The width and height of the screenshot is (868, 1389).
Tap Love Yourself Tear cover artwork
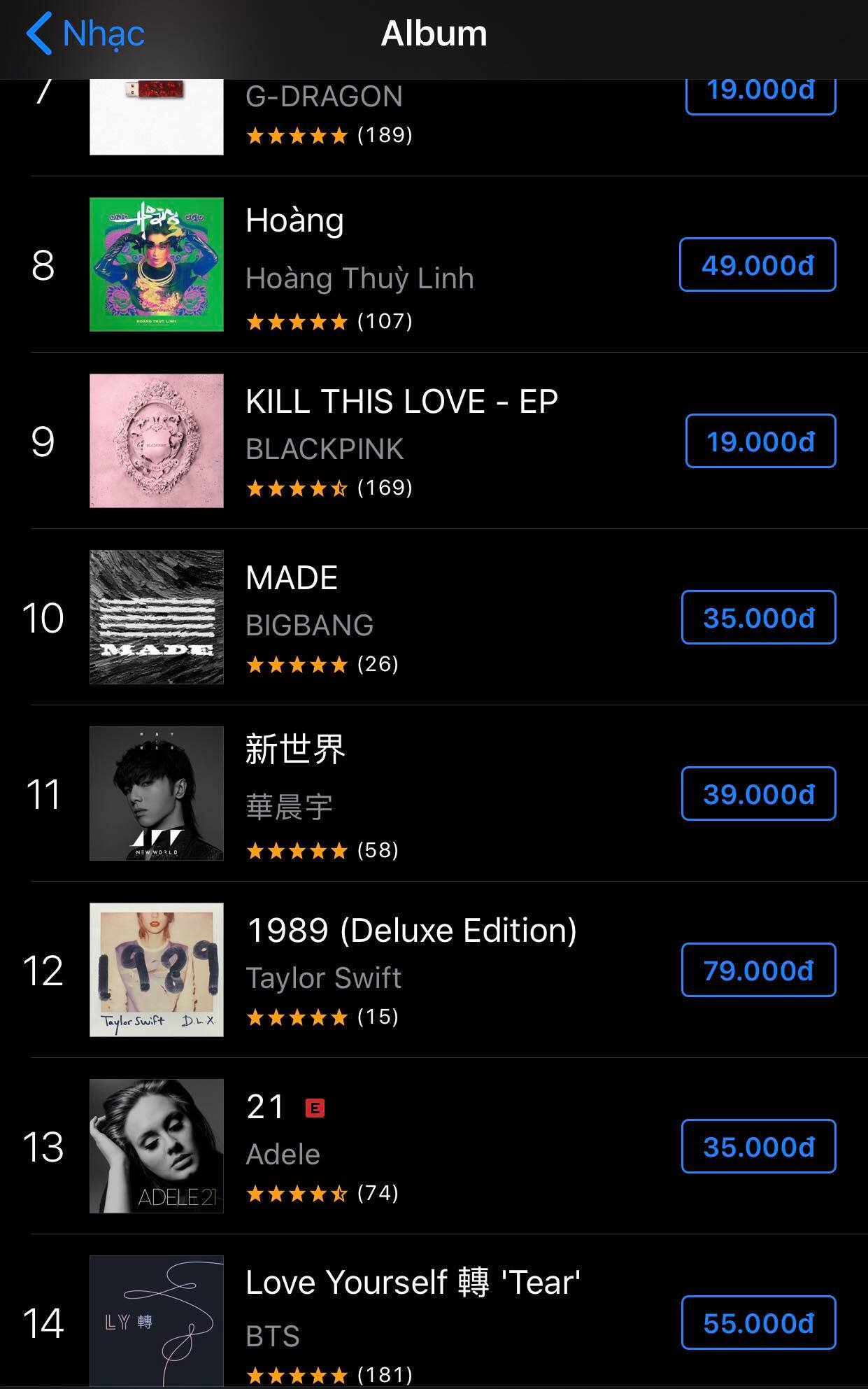(x=157, y=1321)
